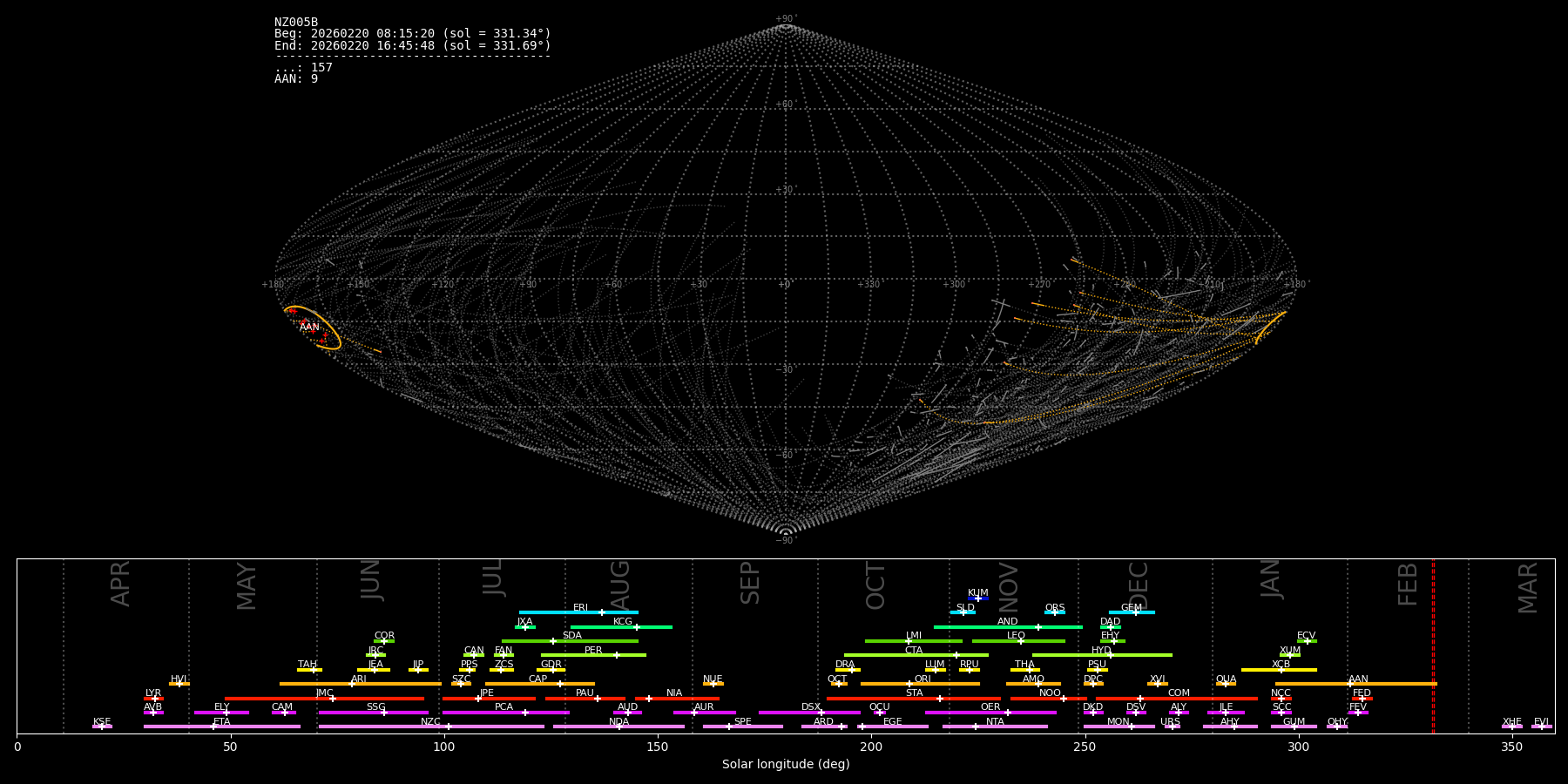Click the 'AAN: 9' count in header
This screenshot has width=1568, height=784.
point(296,79)
